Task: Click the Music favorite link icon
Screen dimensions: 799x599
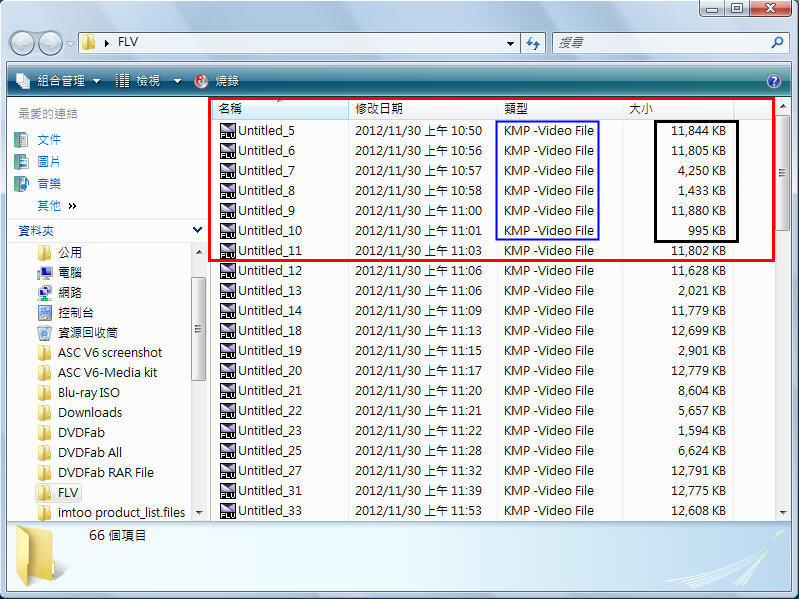Action: [22, 183]
